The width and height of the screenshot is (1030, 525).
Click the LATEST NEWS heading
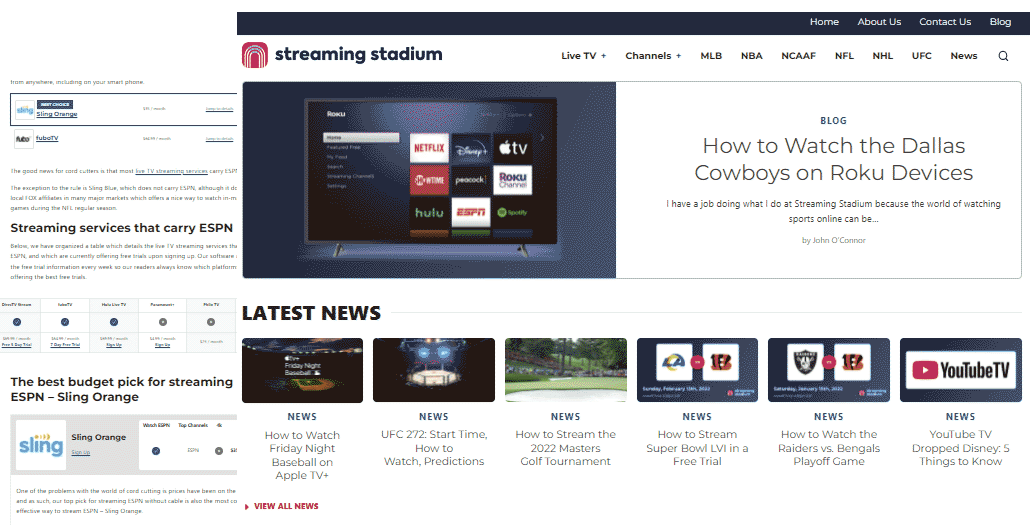point(311,313)
